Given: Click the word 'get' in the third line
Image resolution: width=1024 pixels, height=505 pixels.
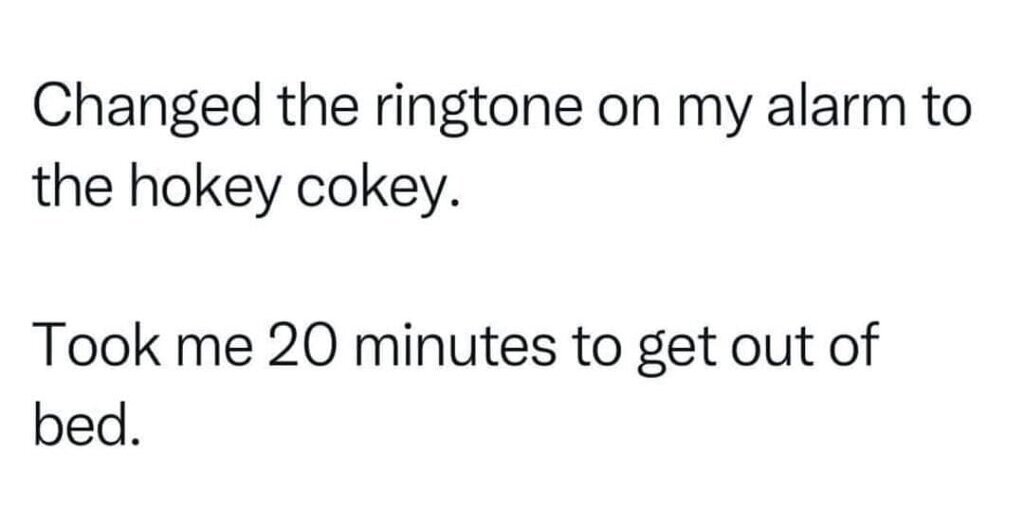Looking at the screenshot, I should click(675, 348).
